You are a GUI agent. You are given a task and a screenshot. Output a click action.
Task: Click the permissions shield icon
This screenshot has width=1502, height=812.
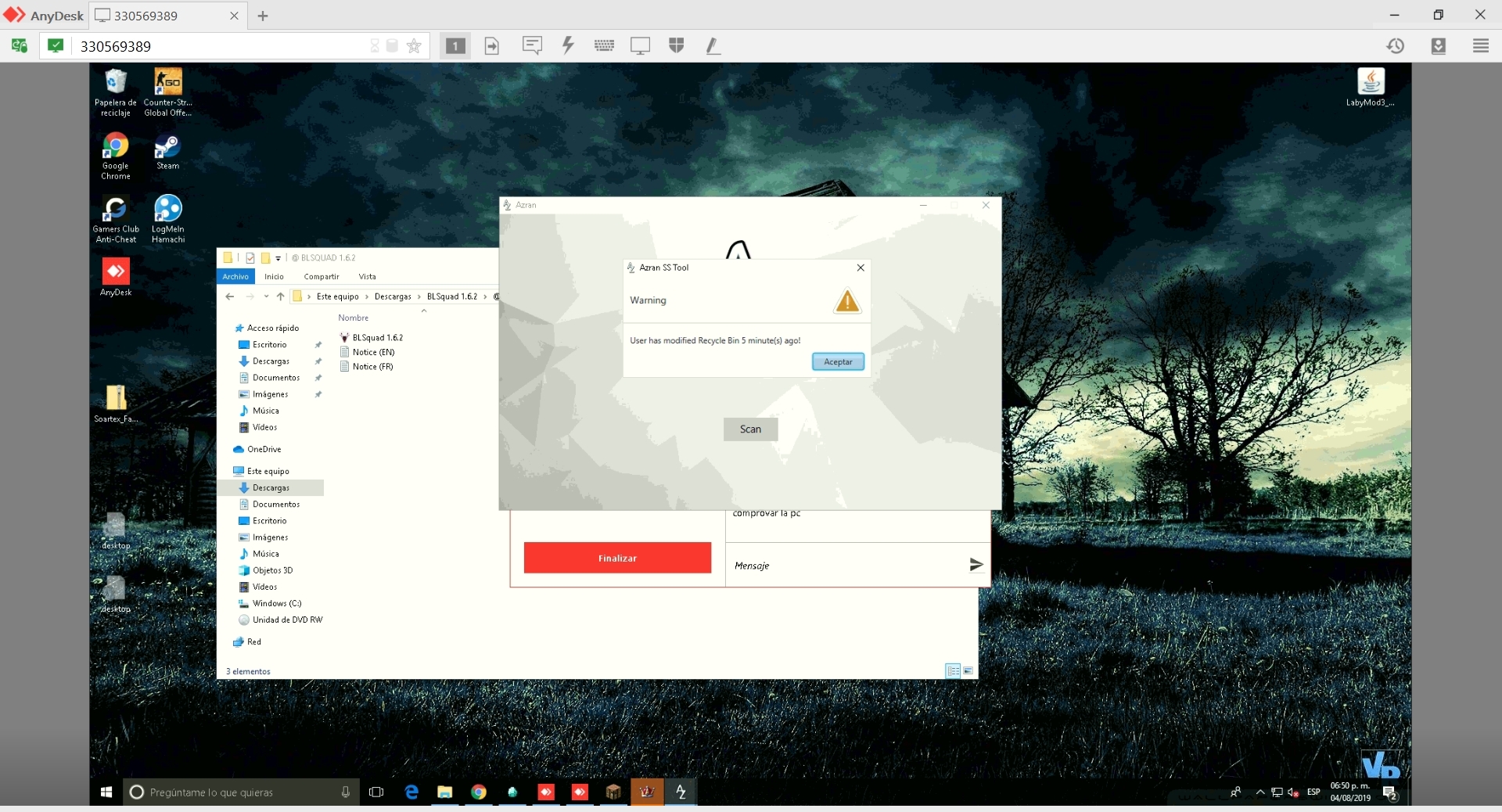[677, 46]
